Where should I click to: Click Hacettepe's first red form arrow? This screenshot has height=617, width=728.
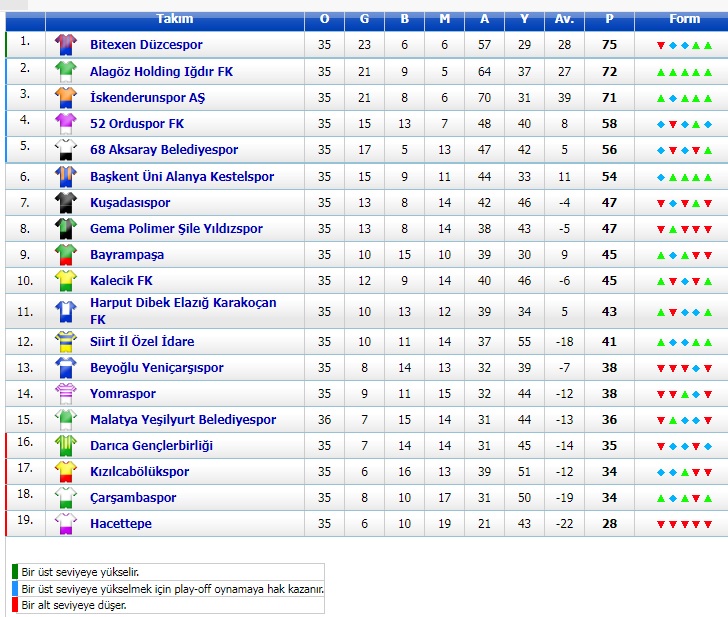click(x=661, y=524)
